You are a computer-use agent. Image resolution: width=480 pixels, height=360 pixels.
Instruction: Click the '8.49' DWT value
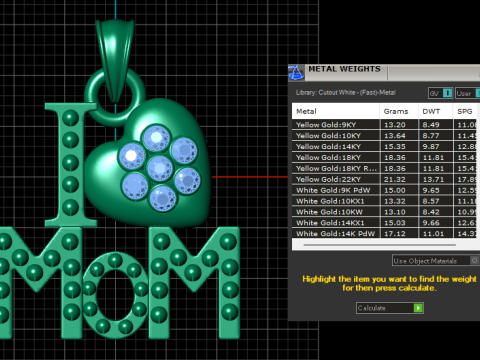tap(431, 125)
